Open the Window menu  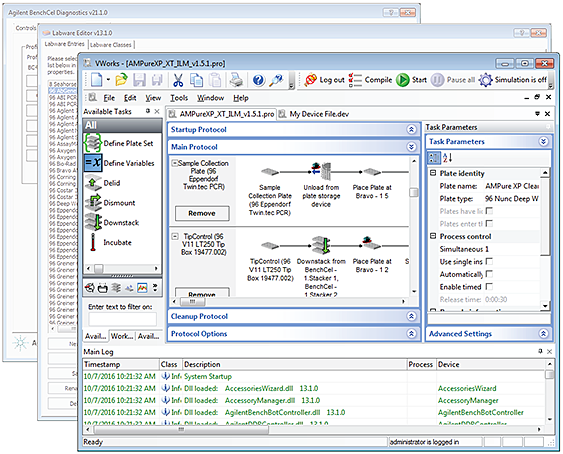210,98
